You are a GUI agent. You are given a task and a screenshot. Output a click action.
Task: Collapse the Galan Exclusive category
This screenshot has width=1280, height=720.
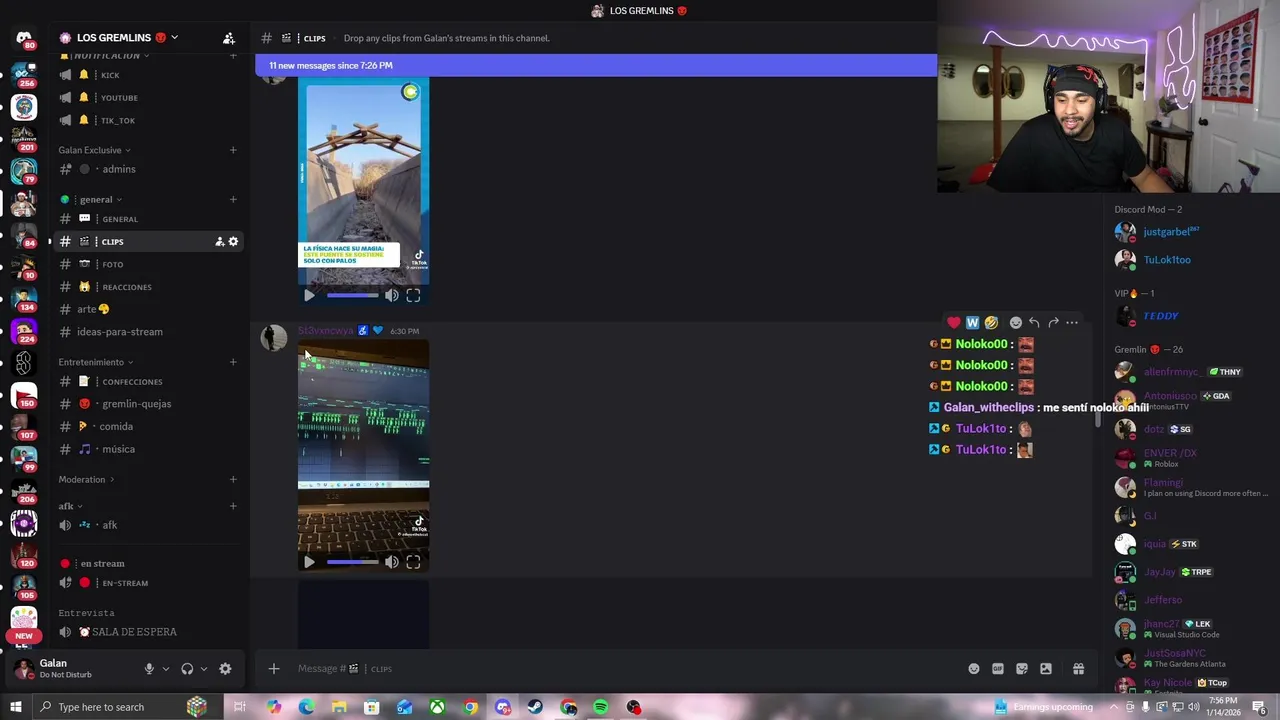pyautogui.click(x=94, y=150)
